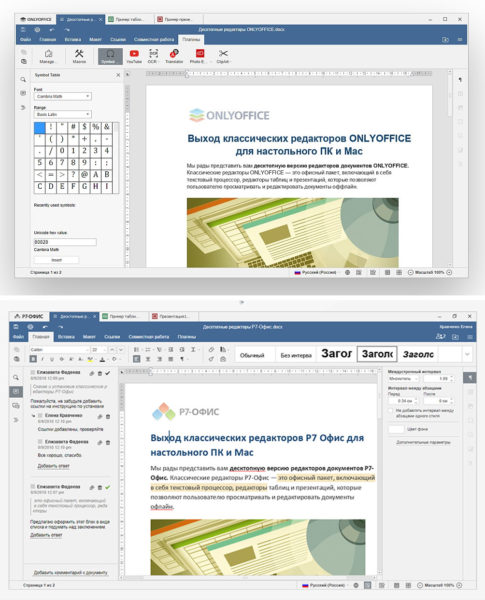485x600 pixels.
Task: Expand the heading styles gallery arrow
Action: point(467,354)
